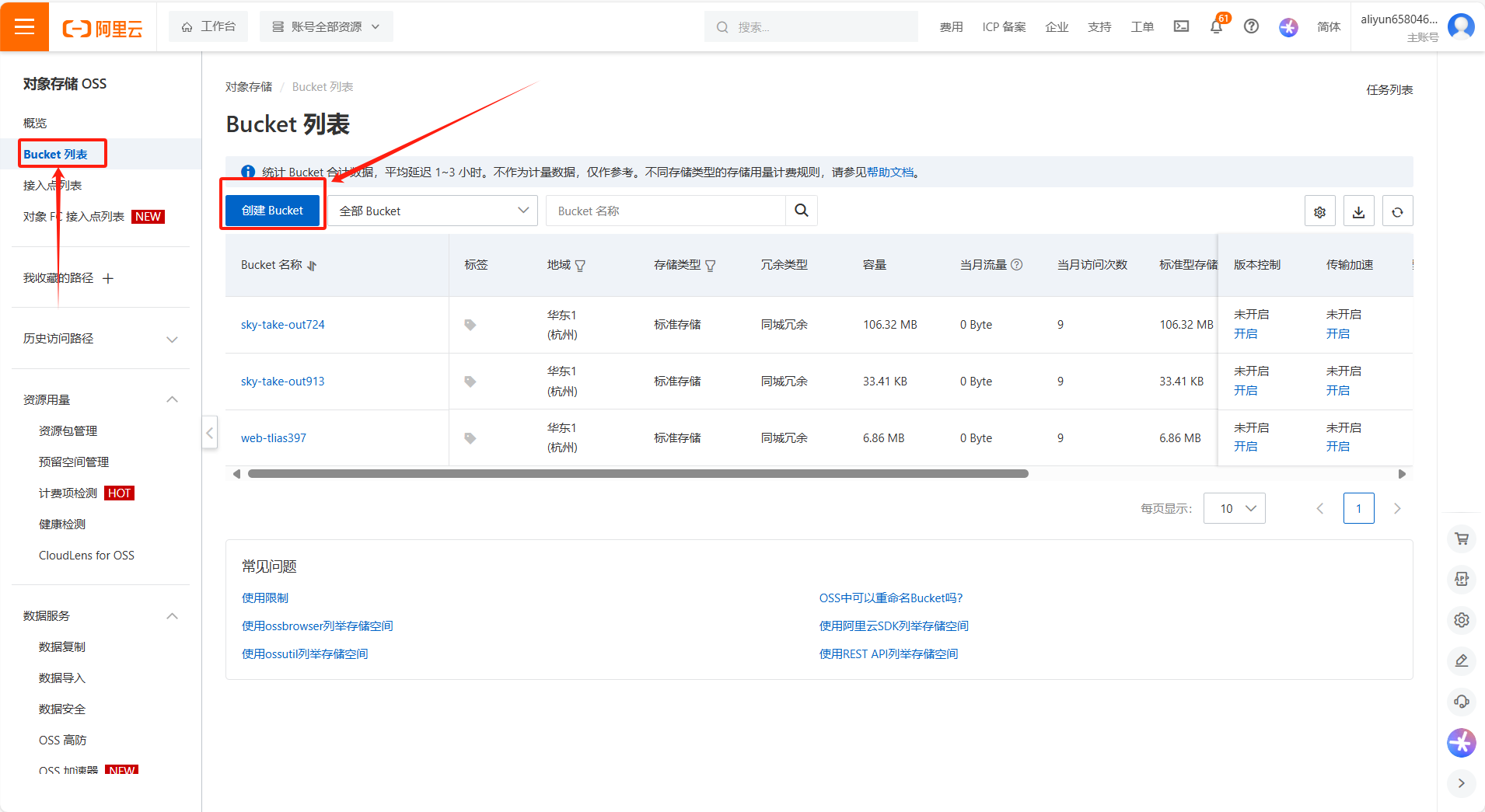Click the tag icon for sky-take-out913
1485x812 pixels.
tap(470, 382)
